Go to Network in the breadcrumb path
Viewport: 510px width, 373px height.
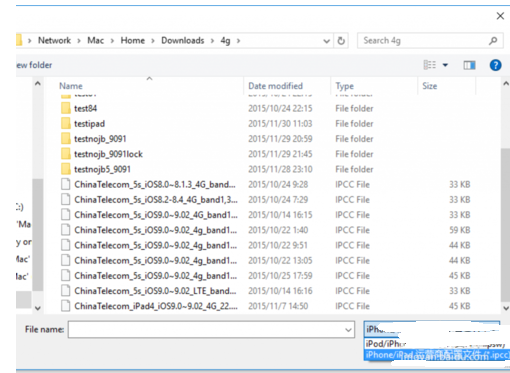[54, 41]
